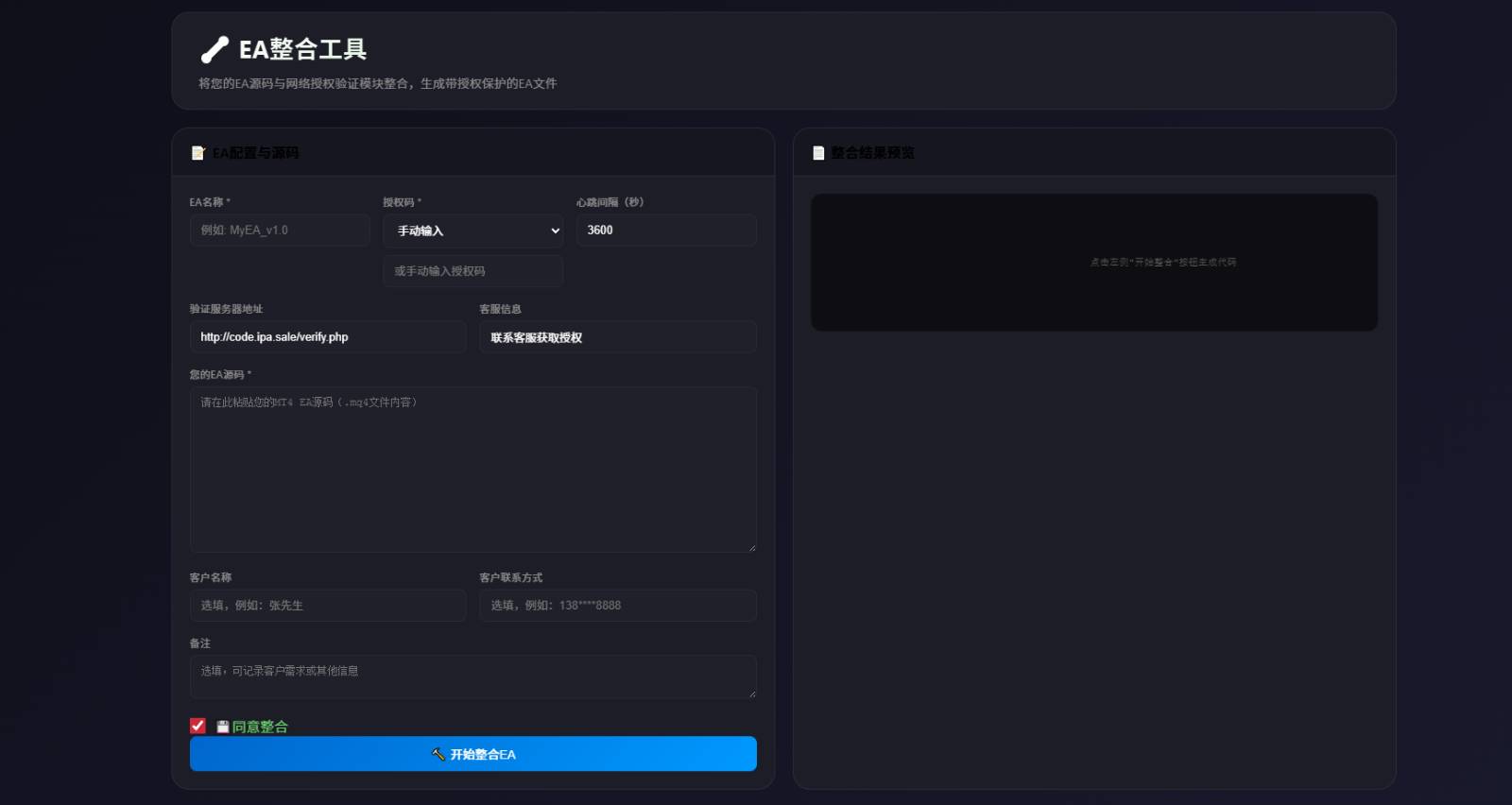Click the wrench icon beside EA整合工具
The image size is (1512, 805).
215,49
